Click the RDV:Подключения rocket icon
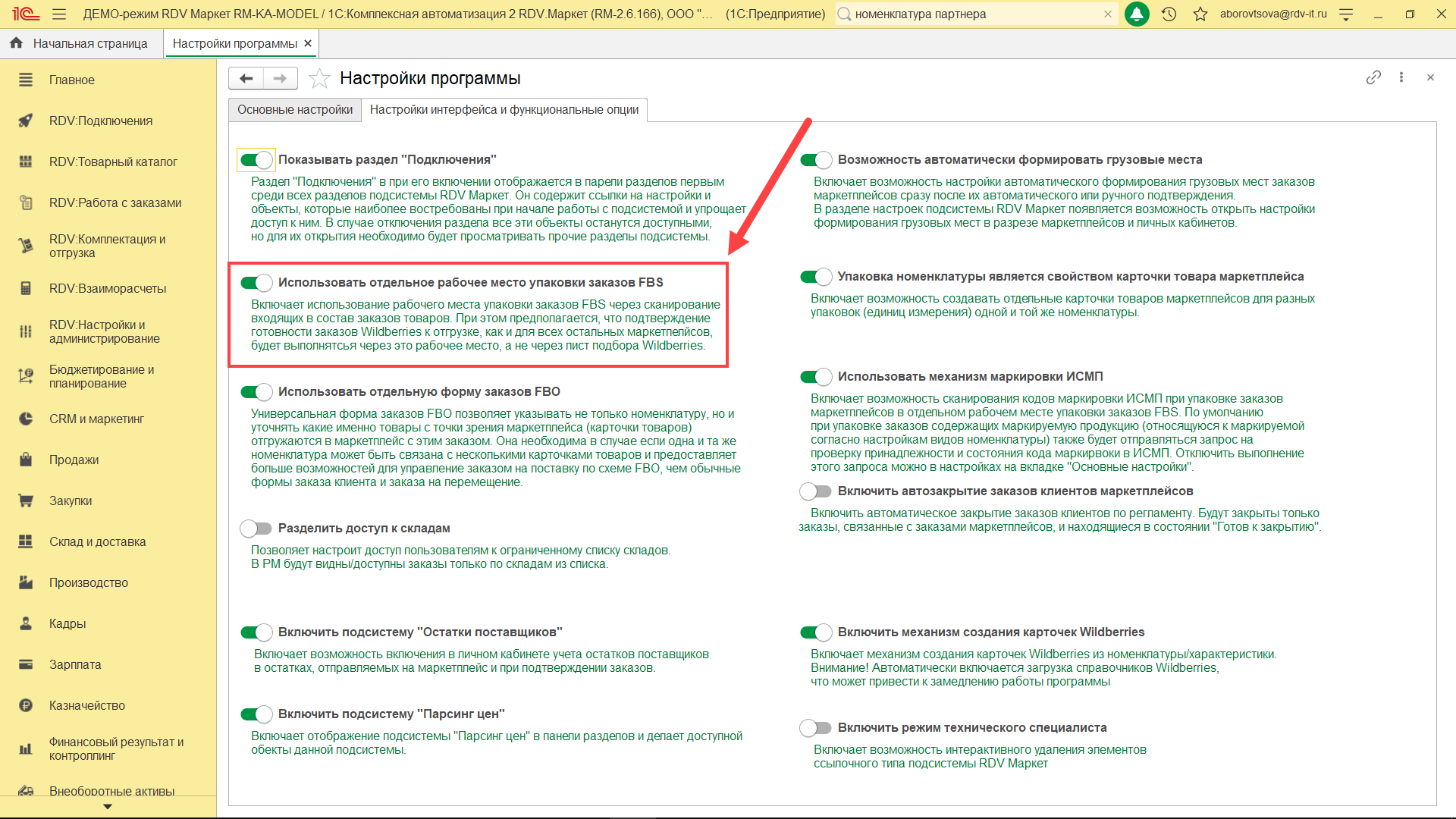Screen dimensions: 1456x819 pyautogui.click(x=26, y=121)
